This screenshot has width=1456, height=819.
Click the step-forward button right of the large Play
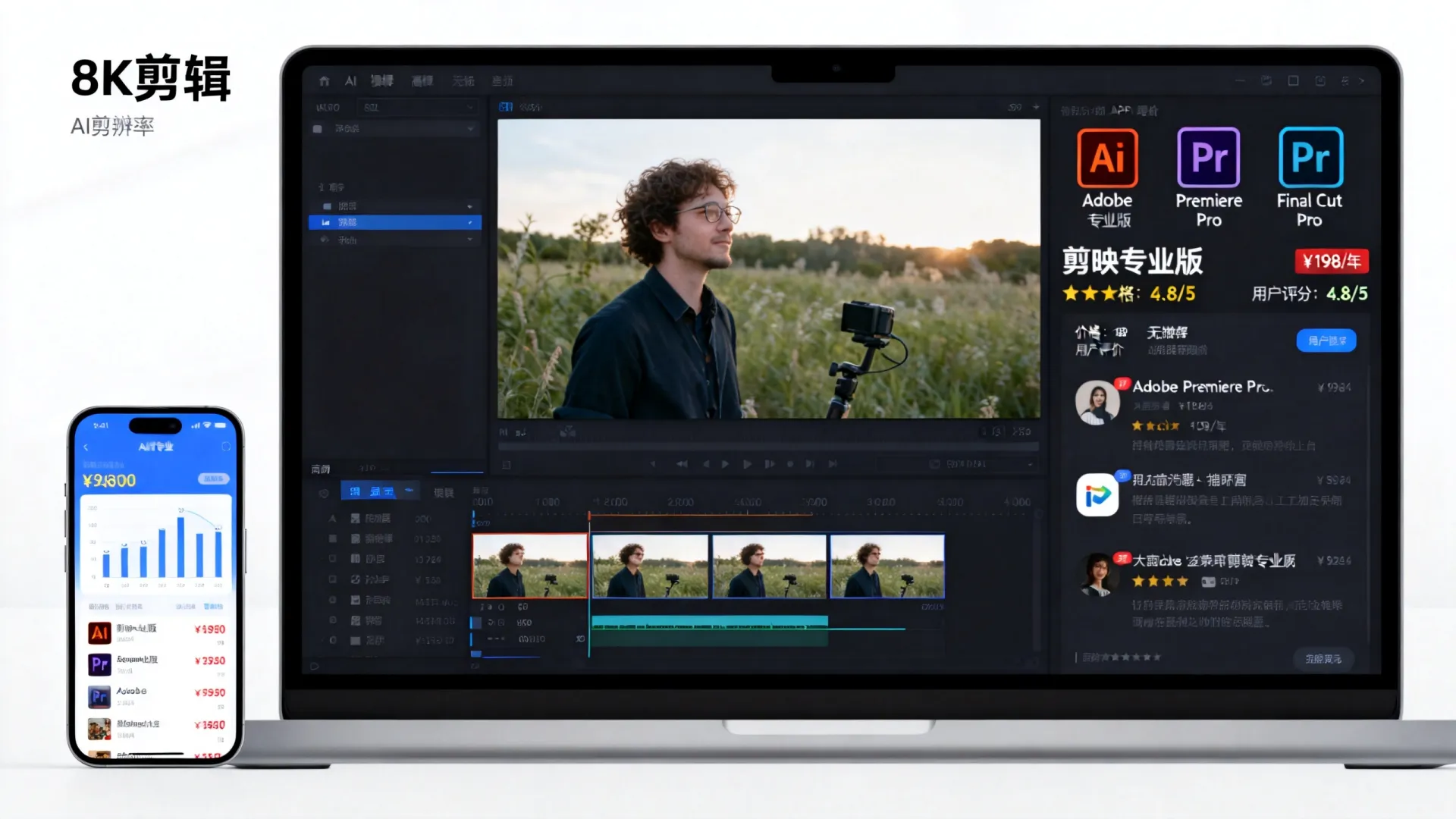[x=770, y=463]
